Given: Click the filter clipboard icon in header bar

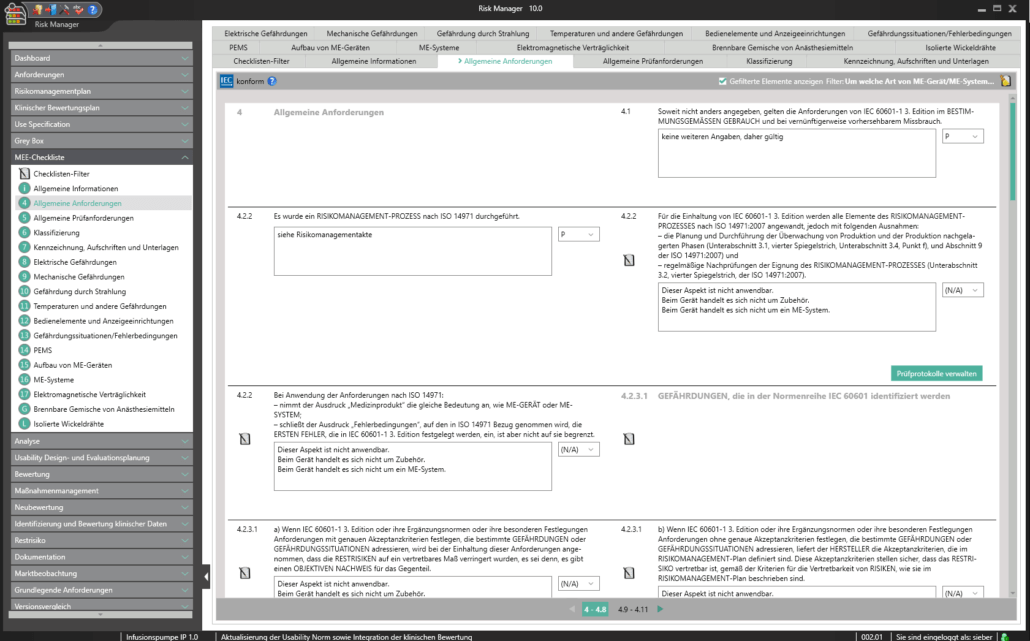Looking at the screenshot, I should (1005, 81).
